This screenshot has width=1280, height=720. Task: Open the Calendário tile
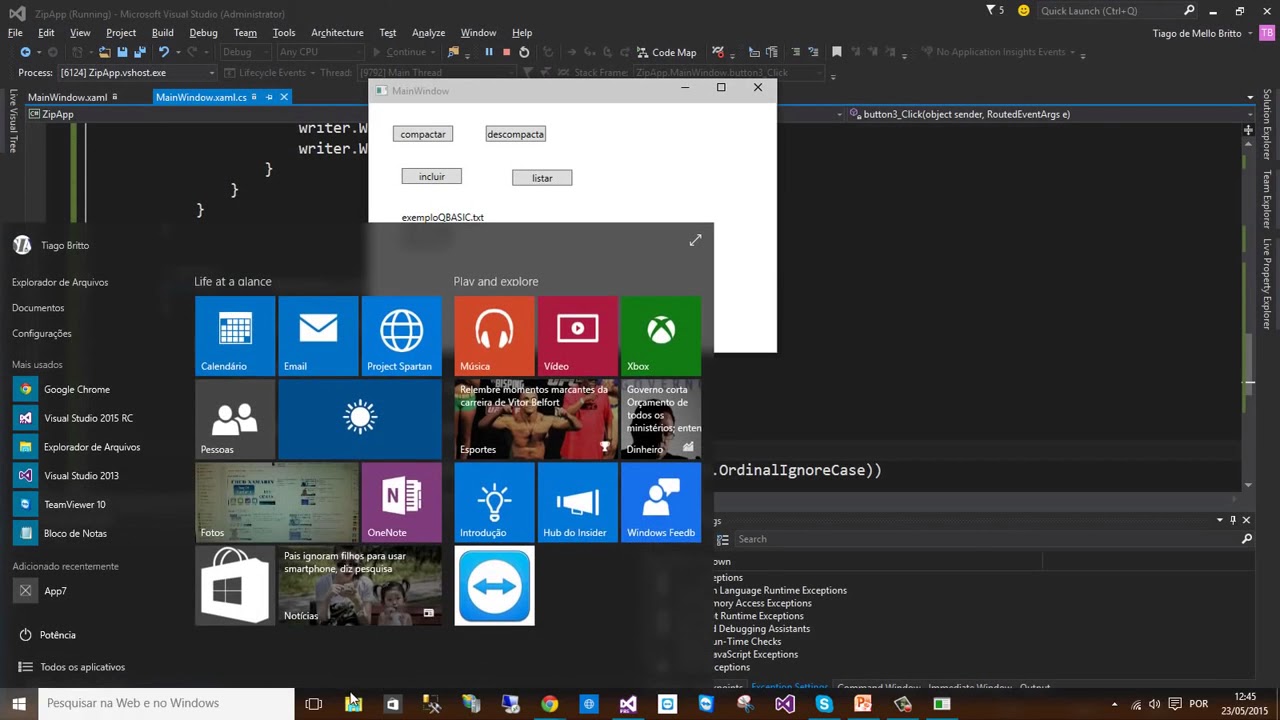[235, 335]
